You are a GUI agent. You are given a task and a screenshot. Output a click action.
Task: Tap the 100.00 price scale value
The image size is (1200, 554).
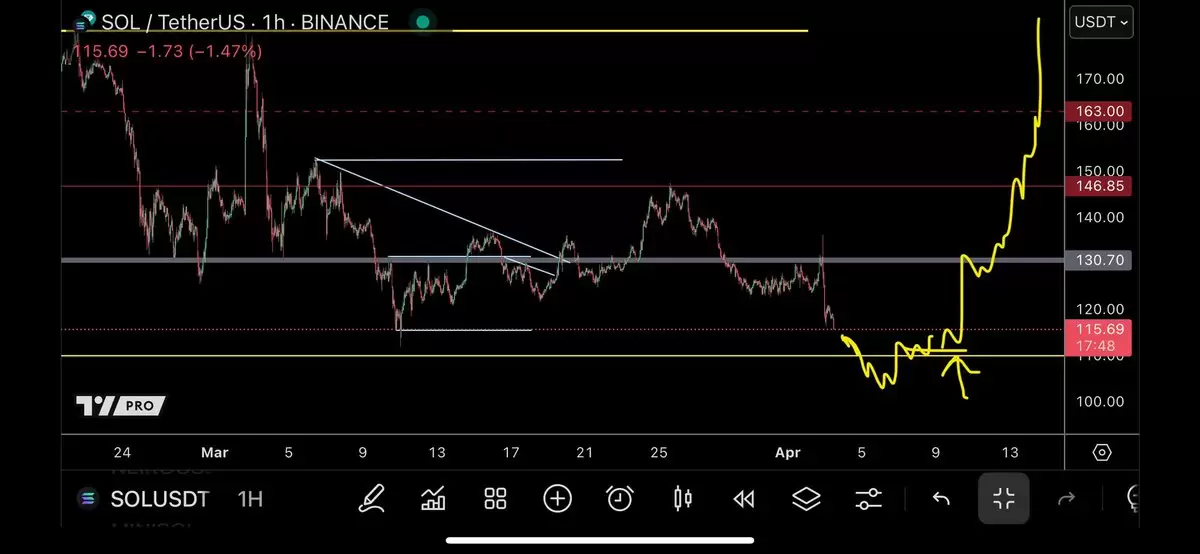click(1099, 401)
